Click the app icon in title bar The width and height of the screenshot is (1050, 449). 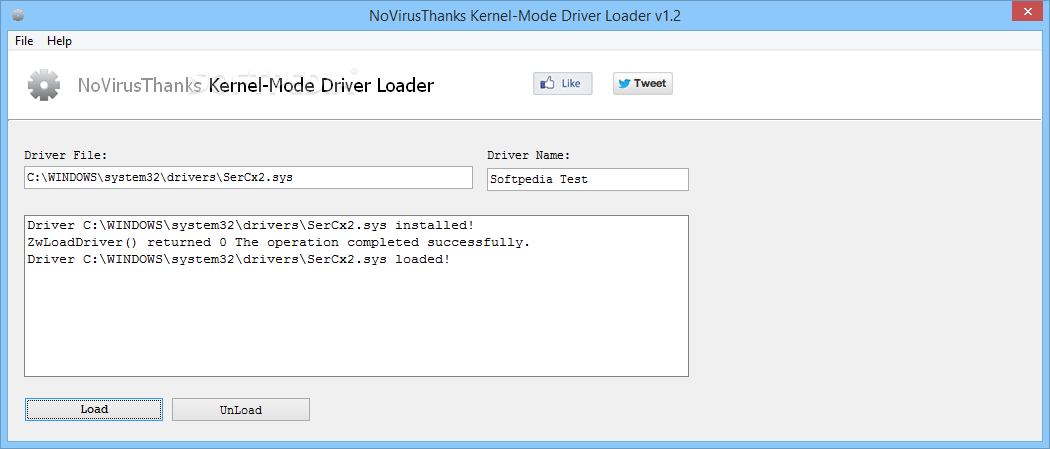(x=18, y=15)
